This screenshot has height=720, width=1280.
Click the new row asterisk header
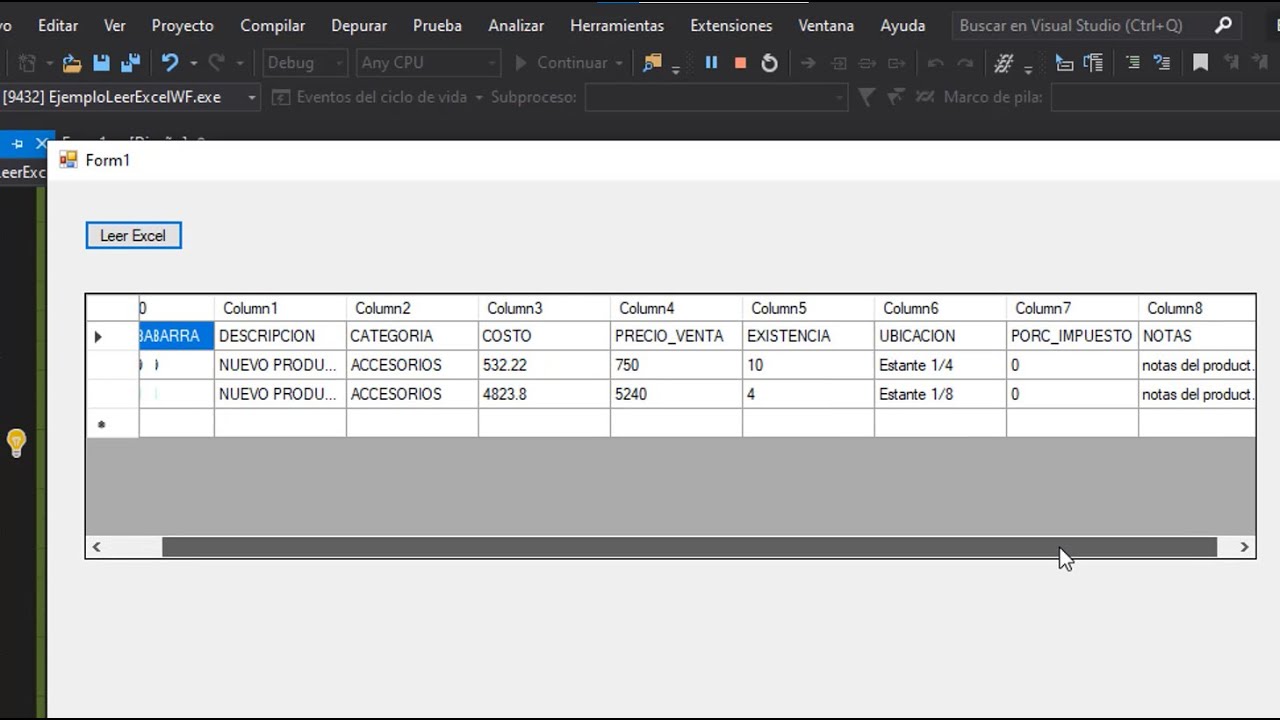(112, 424)
